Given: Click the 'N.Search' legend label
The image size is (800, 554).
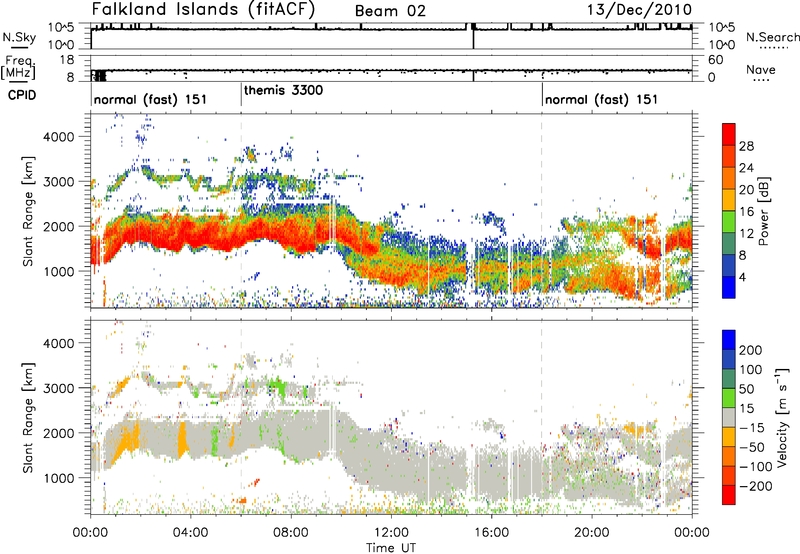Looking at the screenshot, I should 772,37.
